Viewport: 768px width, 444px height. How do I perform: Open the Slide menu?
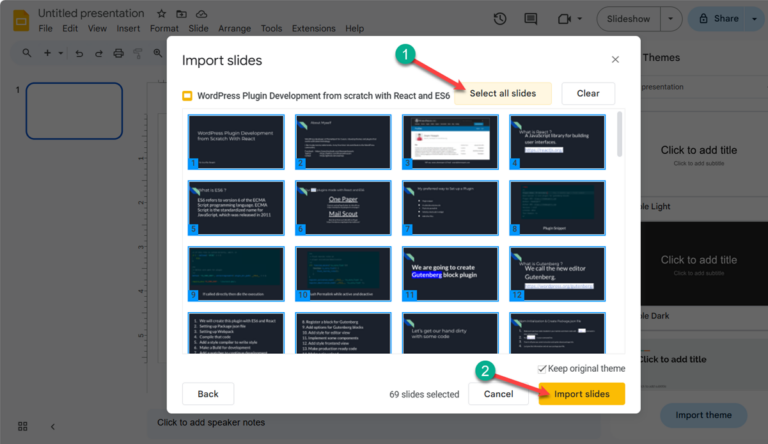click(198, 28)
